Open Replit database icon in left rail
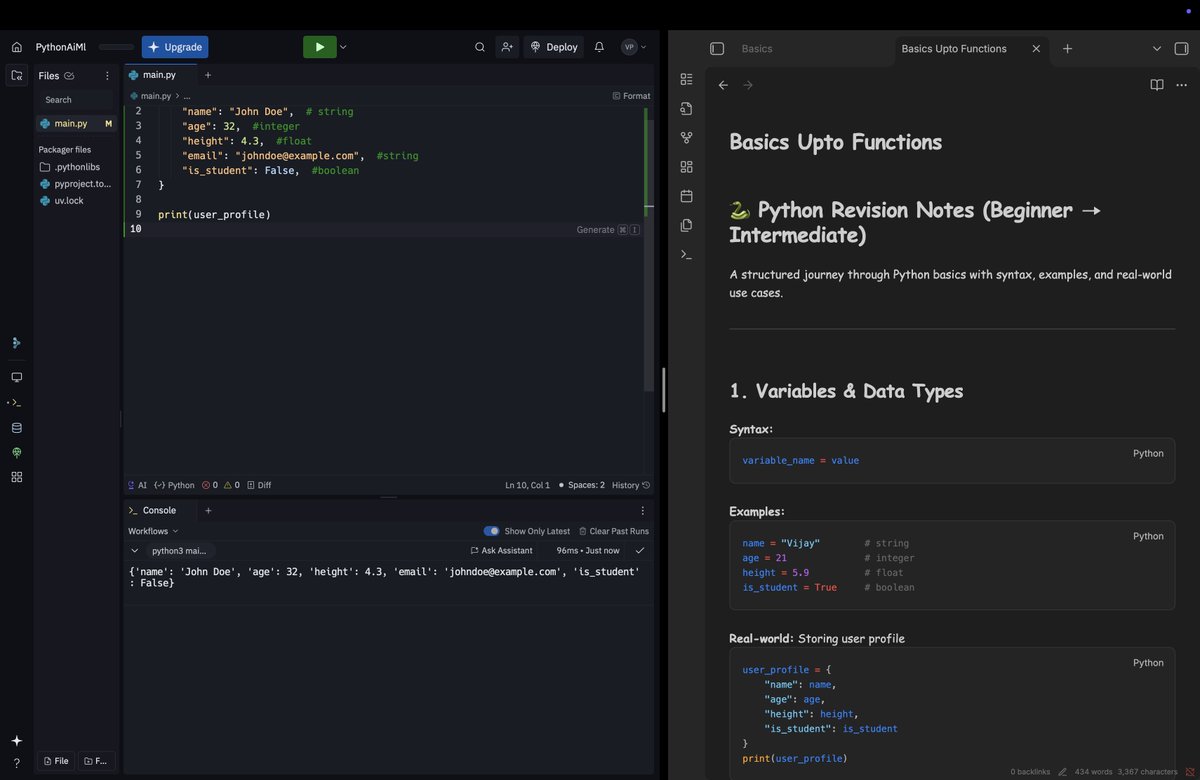The width and height of the screenshot is (1200, 780). [x=17, y=427]
